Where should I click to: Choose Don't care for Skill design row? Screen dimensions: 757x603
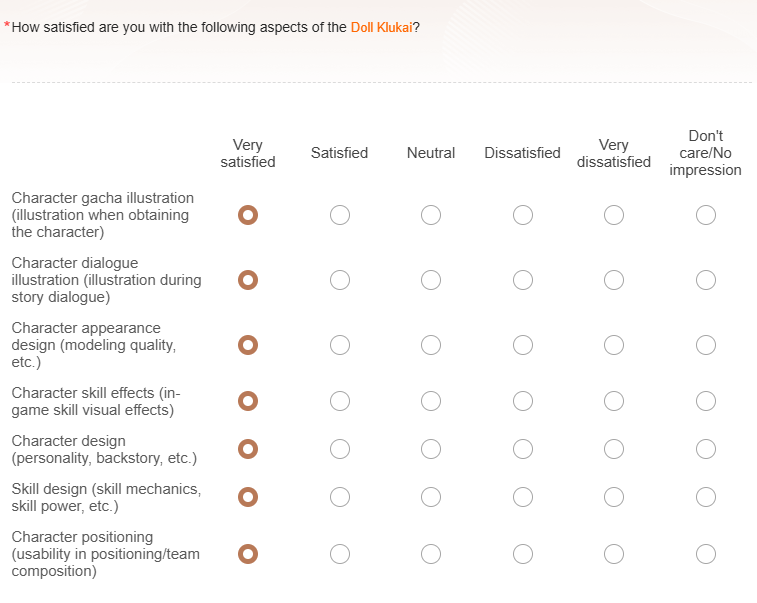(x=706, y=497)
